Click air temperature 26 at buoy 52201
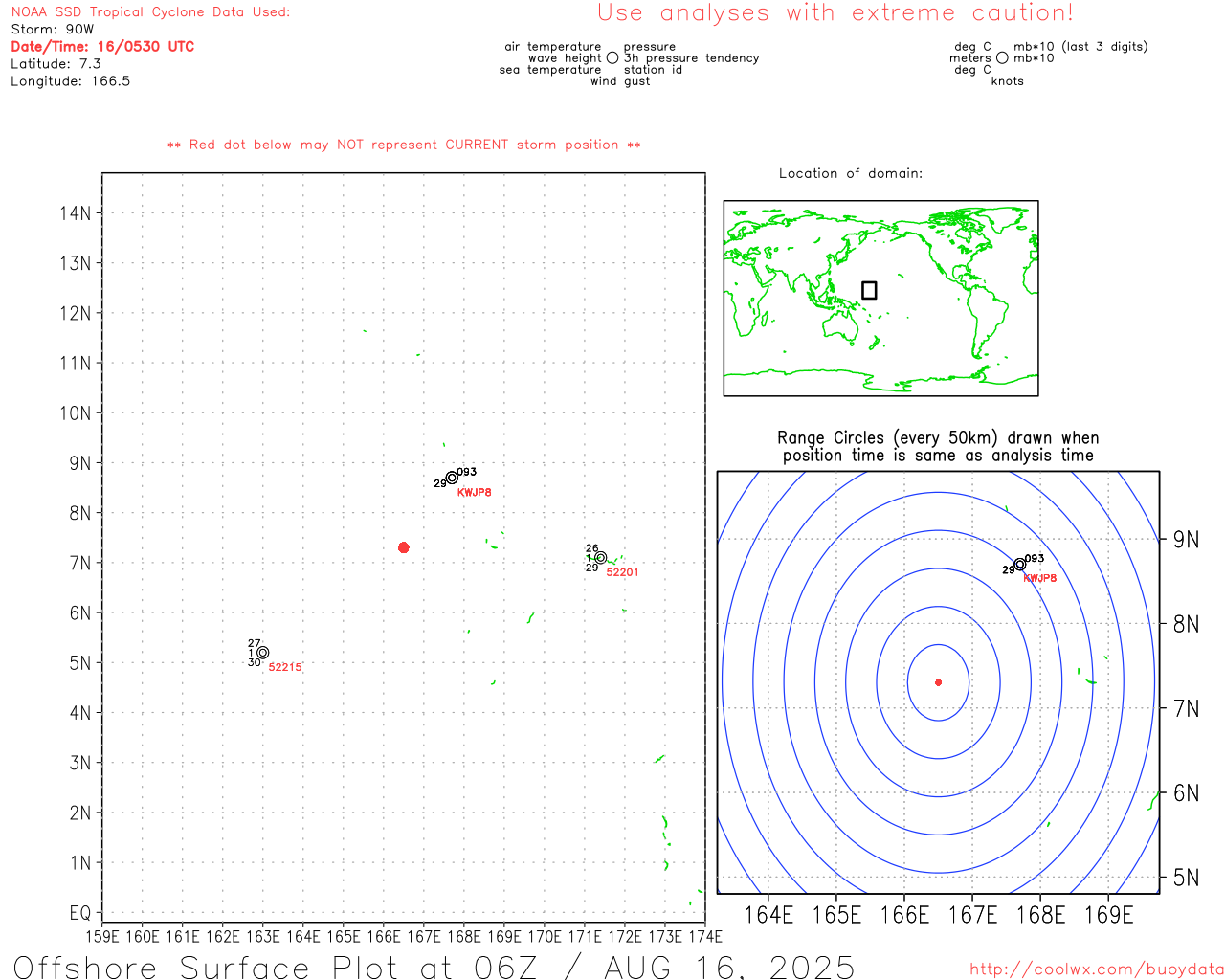The width and height of the screenshot is (1225, 980). click(x=591, y=548)
